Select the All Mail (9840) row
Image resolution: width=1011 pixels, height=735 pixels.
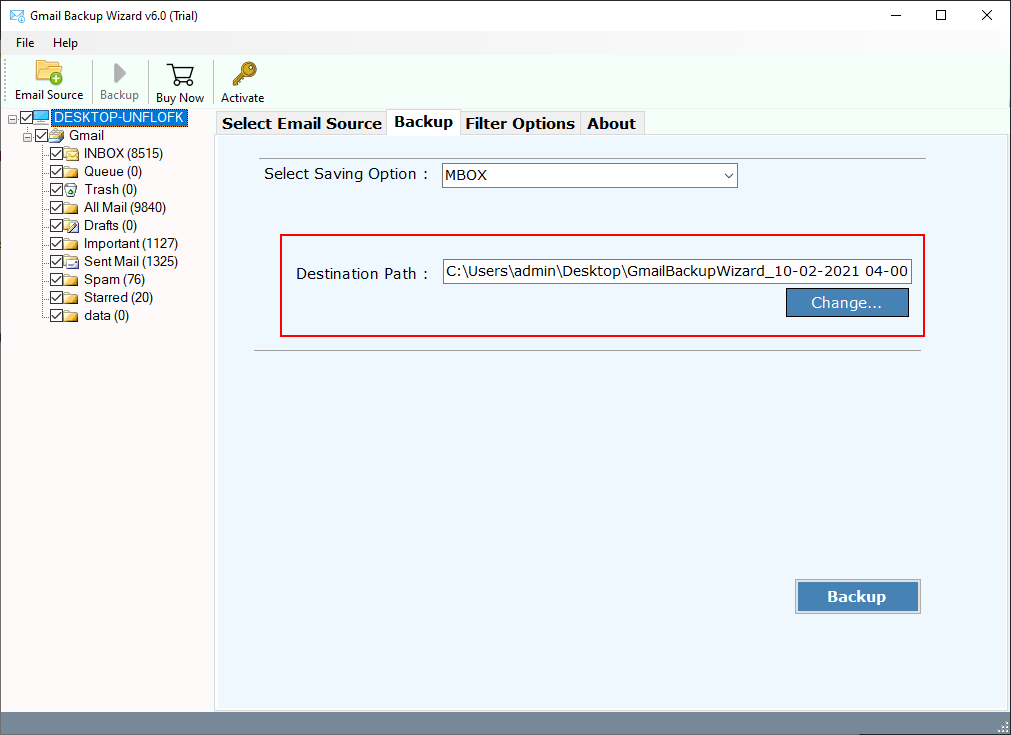(125, 208)
